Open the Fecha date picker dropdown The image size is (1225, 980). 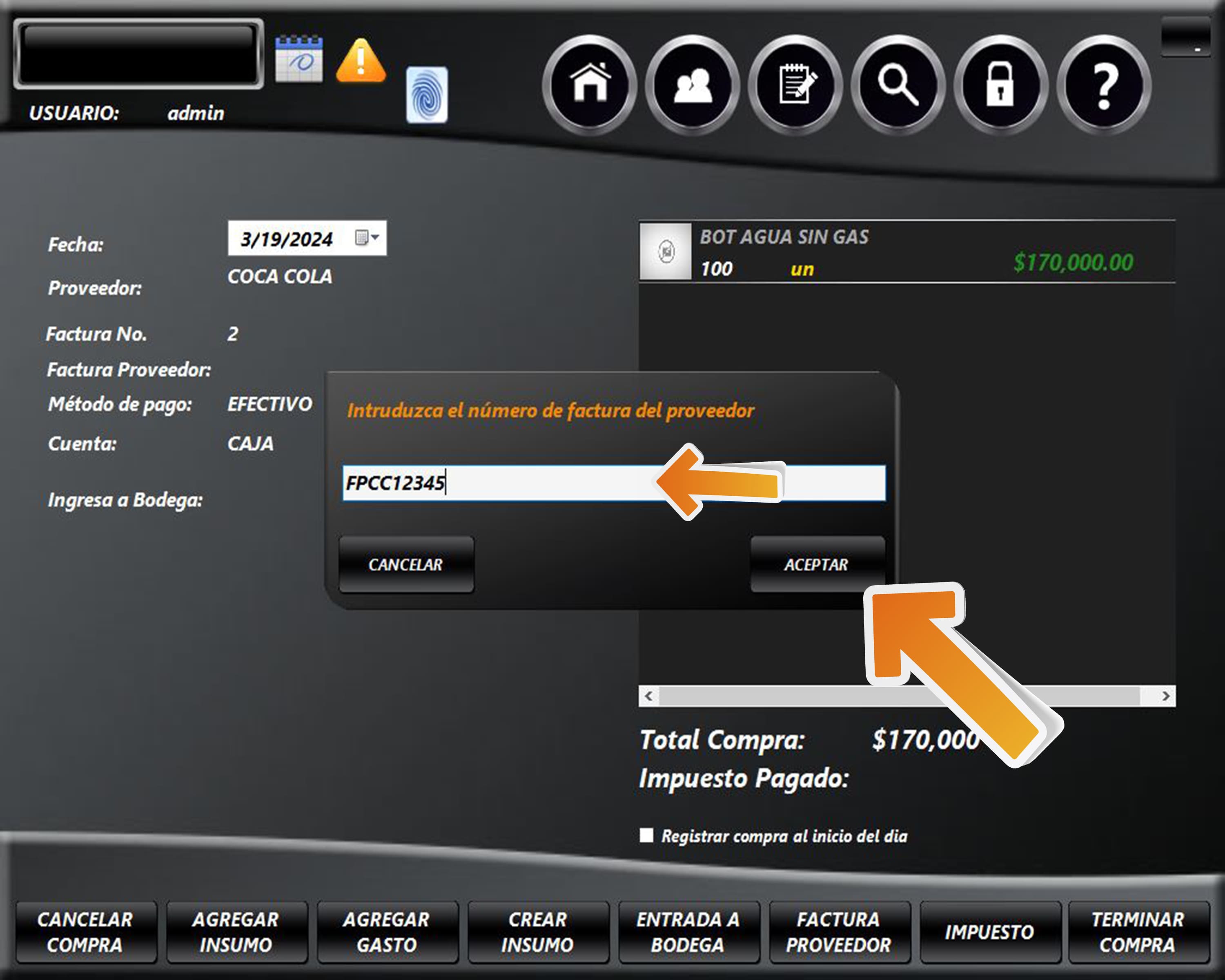(366, 238)
